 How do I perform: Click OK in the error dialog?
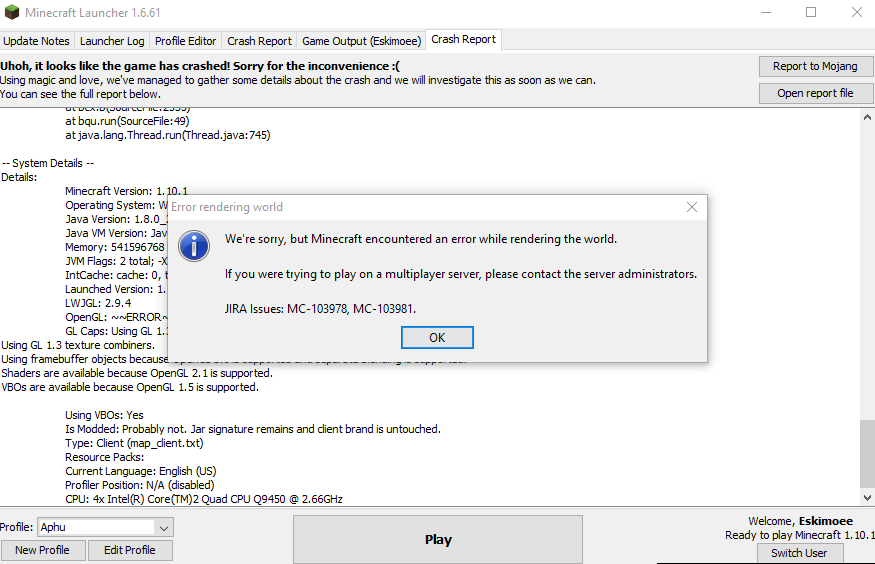tap(437, 338)
